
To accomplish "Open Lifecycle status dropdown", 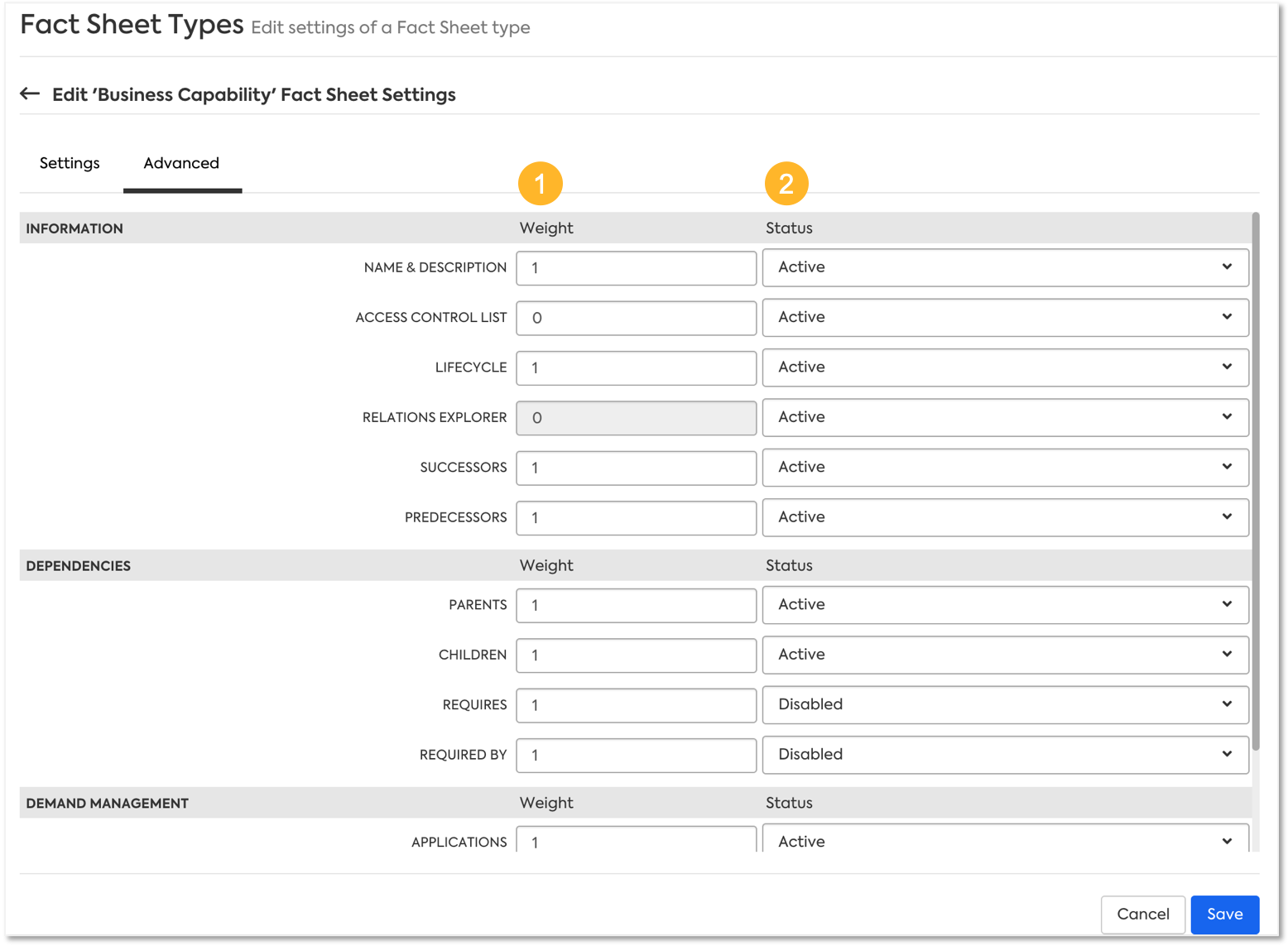I will click(x=1005, y=367).
